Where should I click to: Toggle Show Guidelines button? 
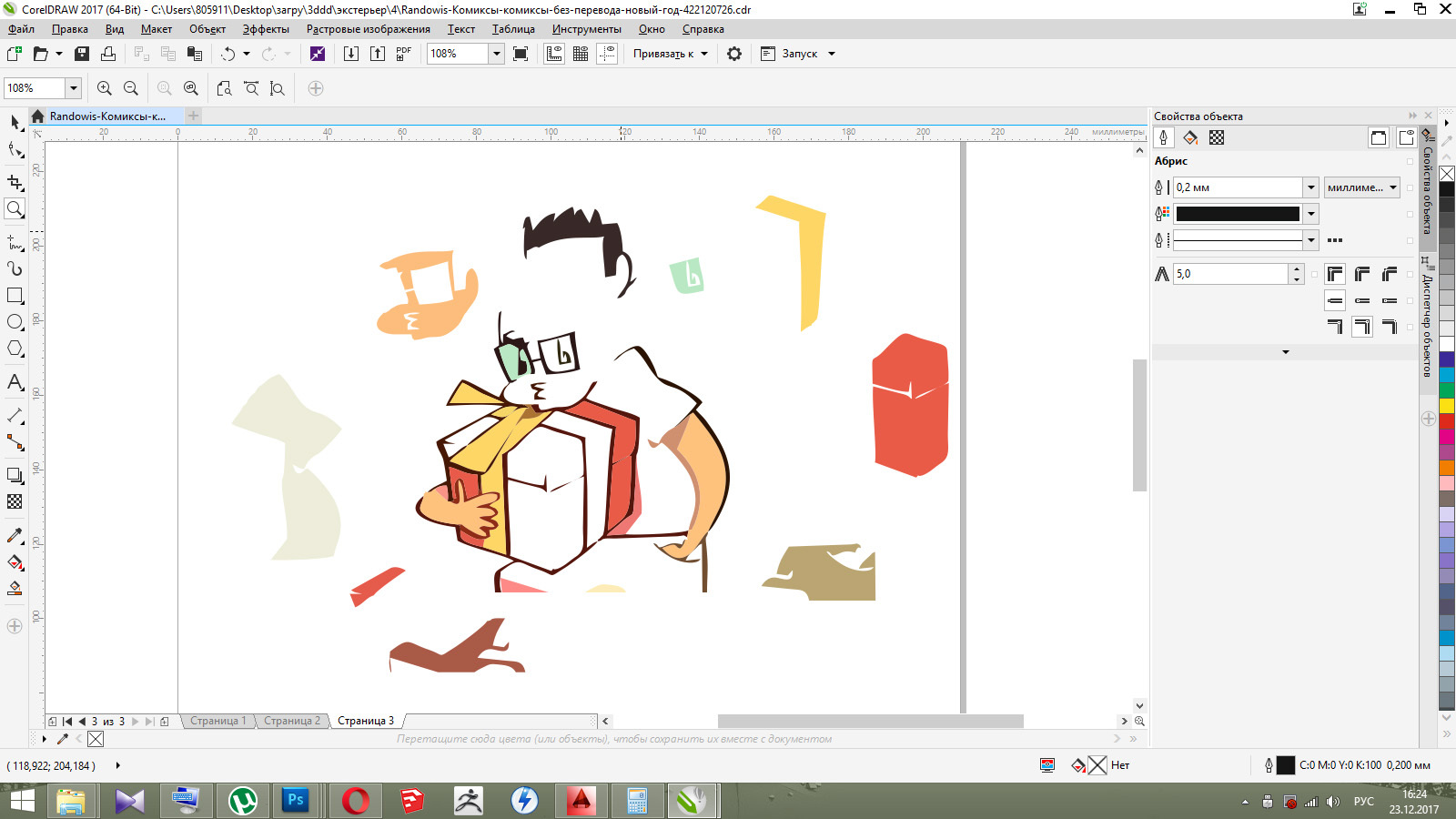click(607, 54)
